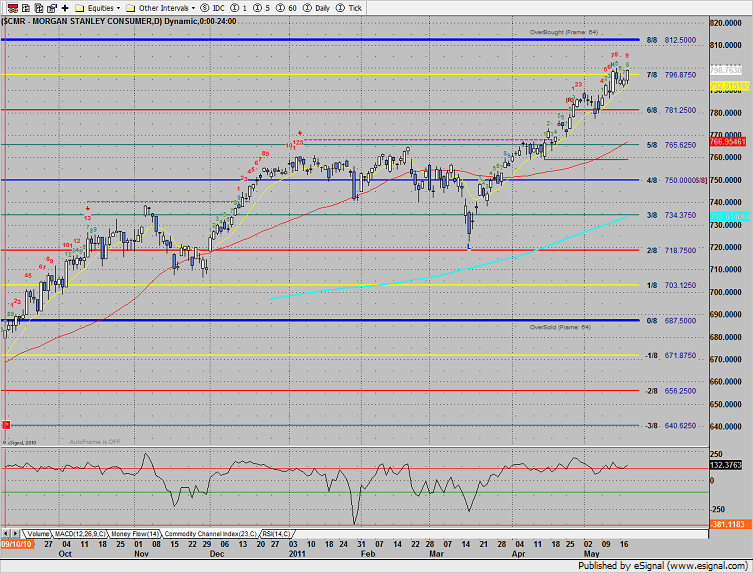The height and width of the screenshot is (573, 753).
Task: Click the white 798.7630 last price tag
Action: (x=726, y=70)
